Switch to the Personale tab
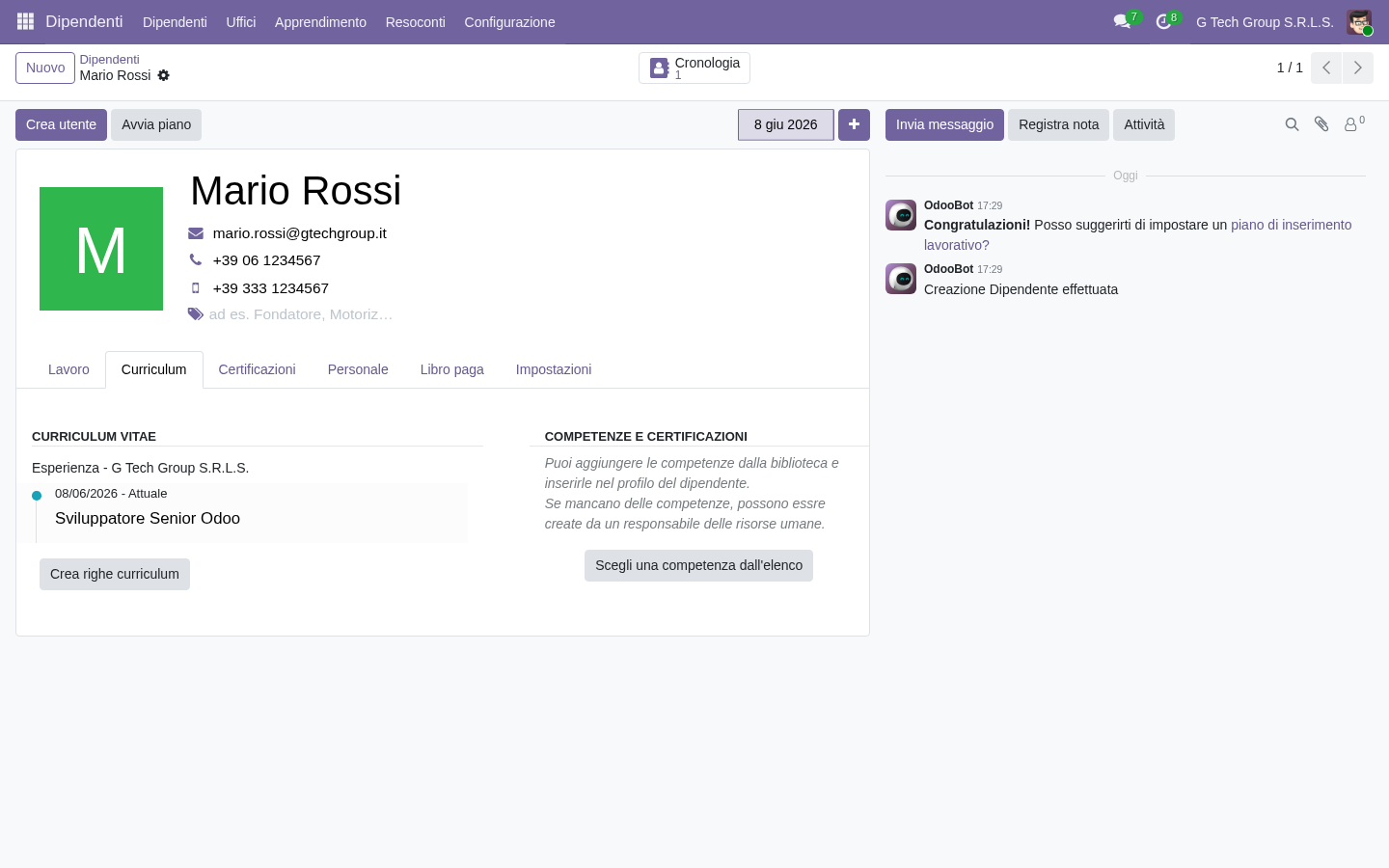Viewport: 1389px width, 868px height. point(358,369)
